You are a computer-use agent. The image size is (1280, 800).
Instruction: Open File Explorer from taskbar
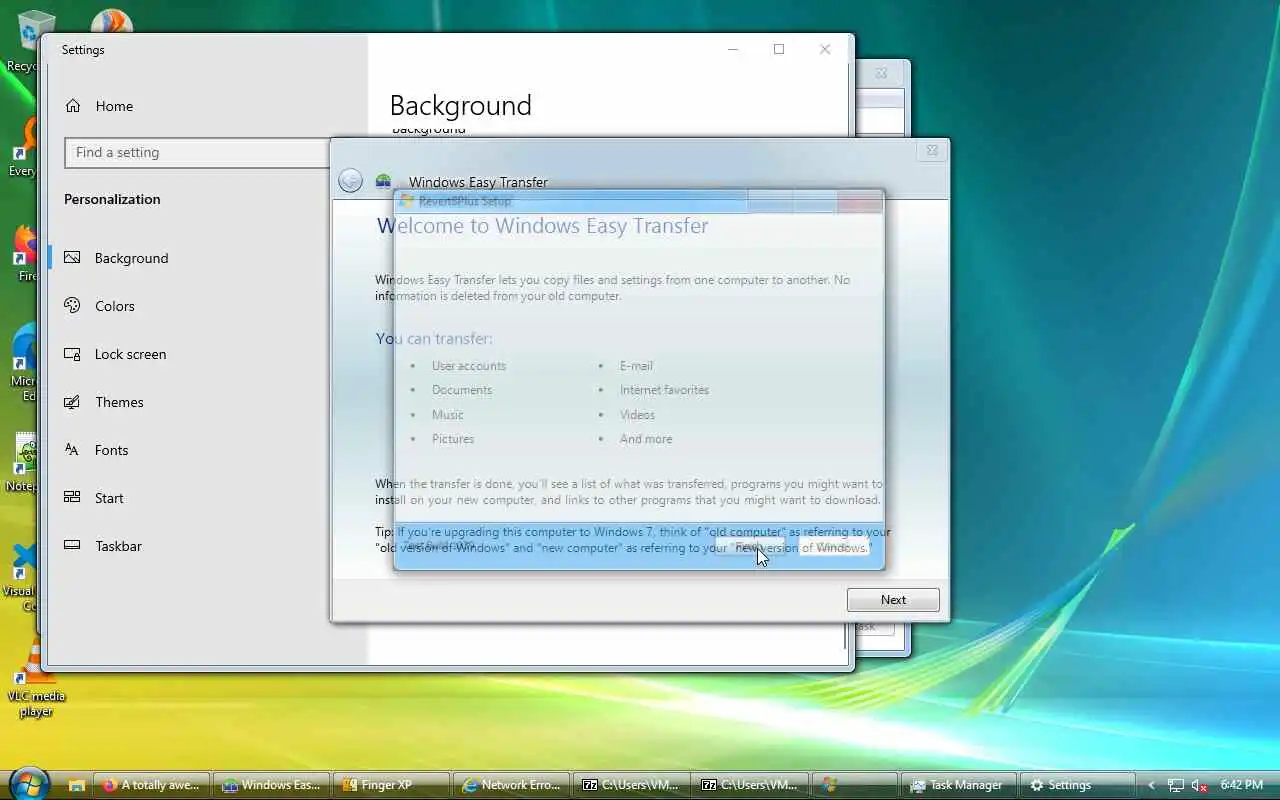pyautogui.click(x=76, y=785)
